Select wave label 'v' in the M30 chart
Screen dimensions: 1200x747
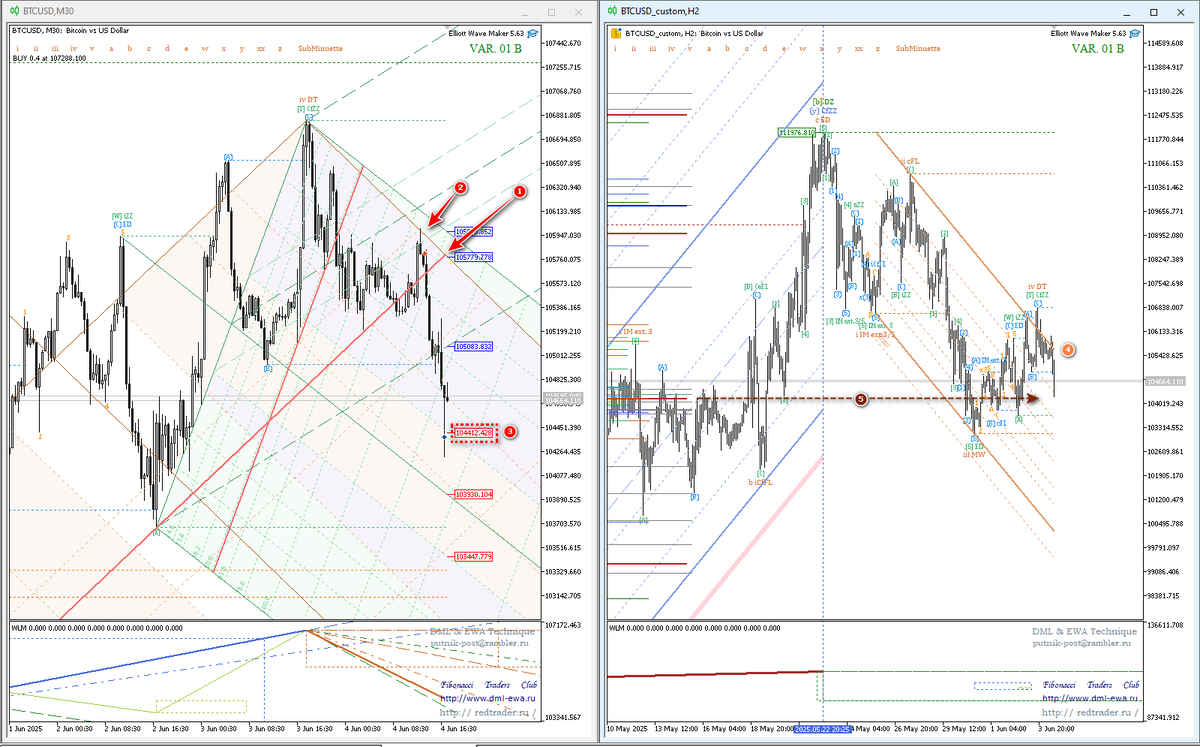92,48
